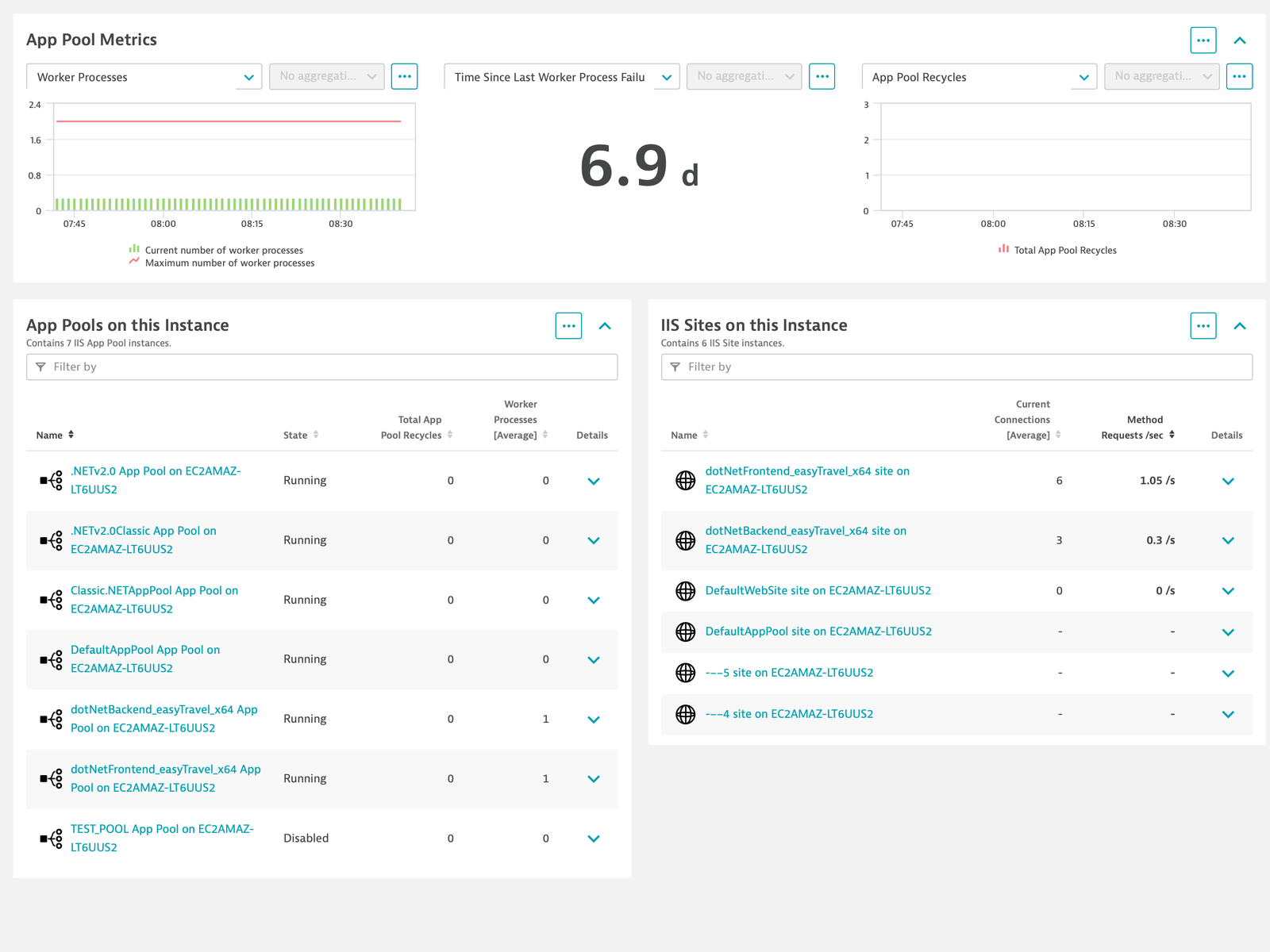
Task: Open the DefaultWebSite site link
Action: tap(818, 591)
